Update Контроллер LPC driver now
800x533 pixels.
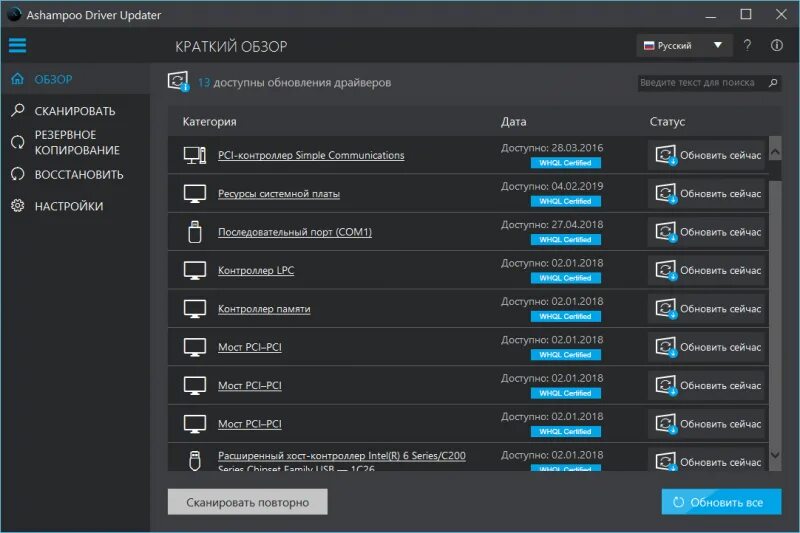click(708, 270)
